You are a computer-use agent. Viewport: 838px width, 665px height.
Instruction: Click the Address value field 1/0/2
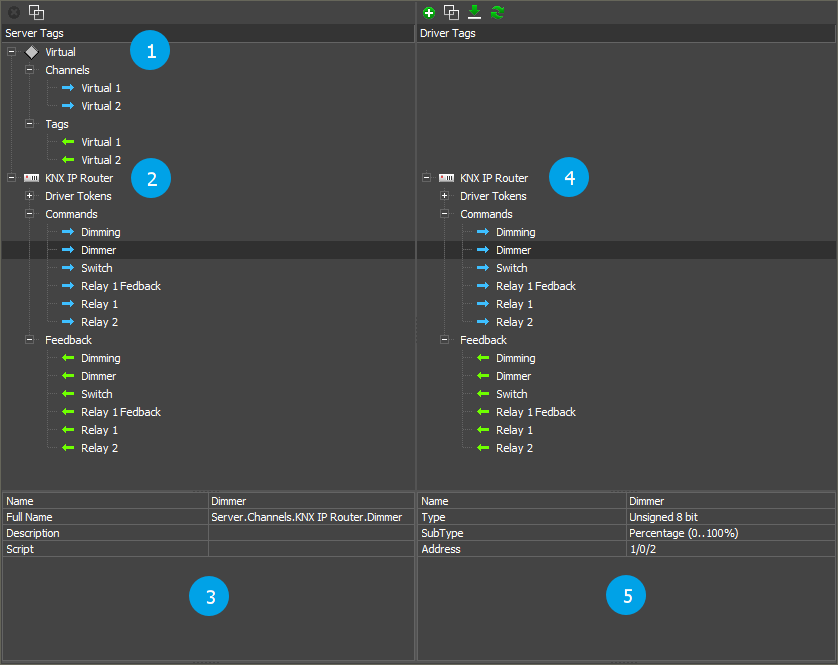point(730,549)
